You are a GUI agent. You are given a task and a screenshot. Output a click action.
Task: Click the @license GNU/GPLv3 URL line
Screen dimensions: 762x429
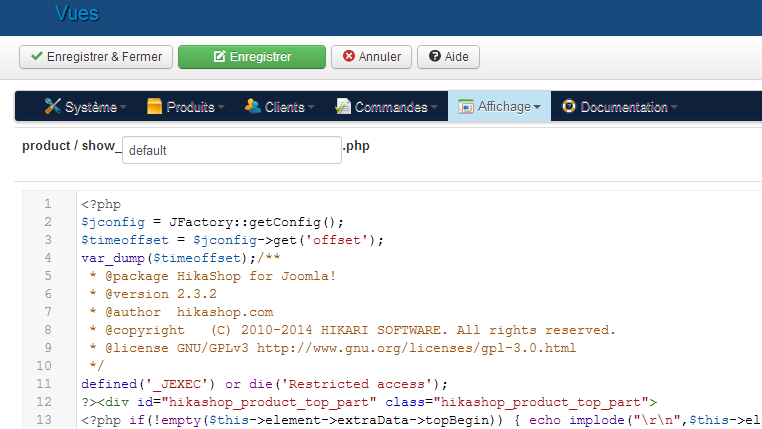pos(332,348)
